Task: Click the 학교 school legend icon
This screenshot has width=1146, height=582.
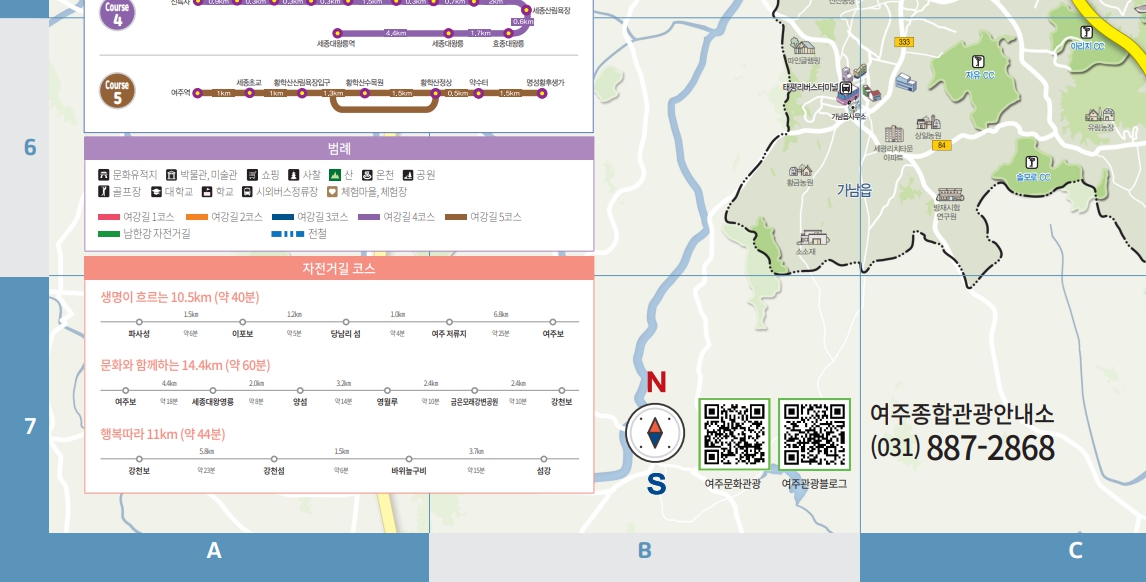Action: (207, 192)
